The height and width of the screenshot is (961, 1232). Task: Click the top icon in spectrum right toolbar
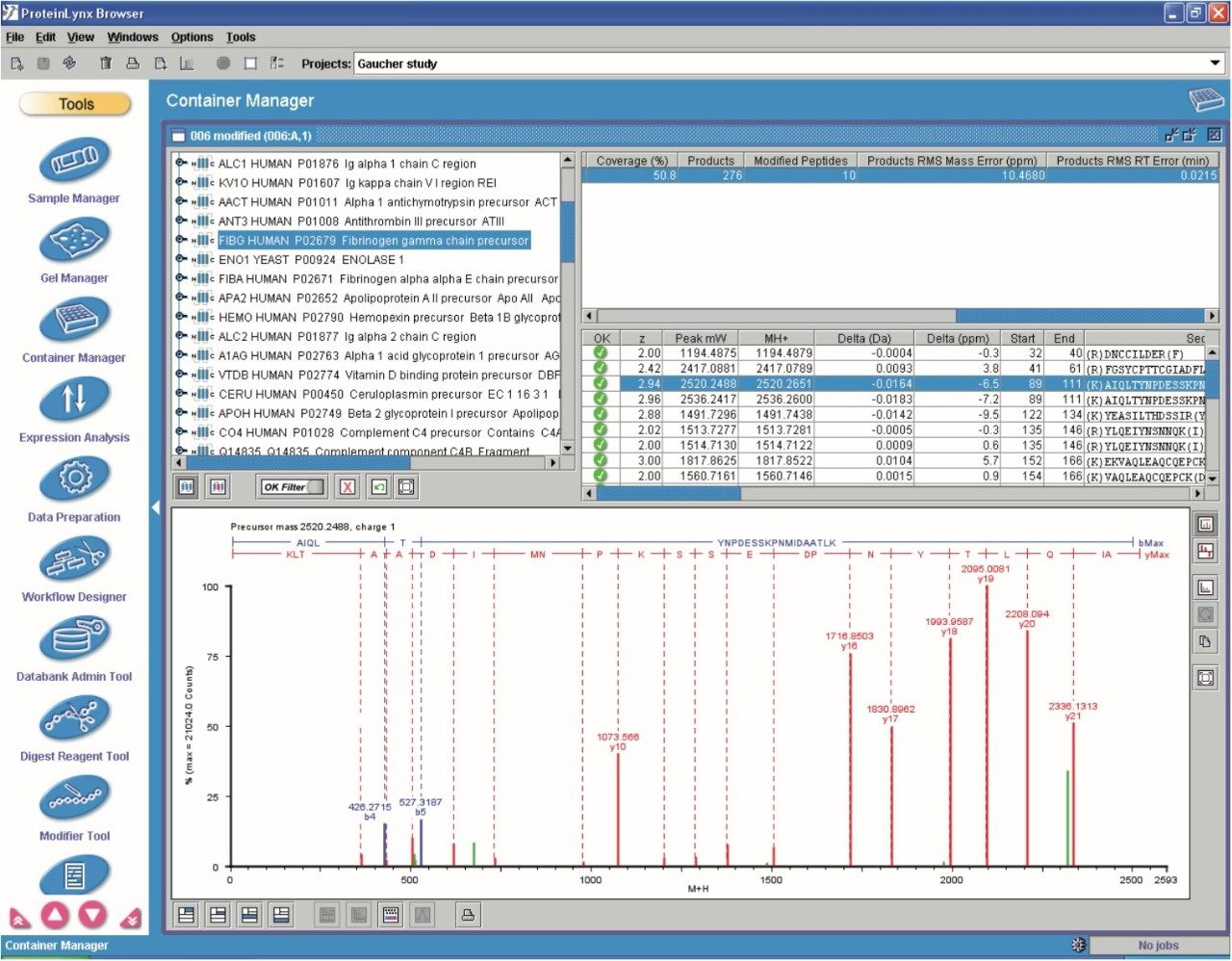1205,525
